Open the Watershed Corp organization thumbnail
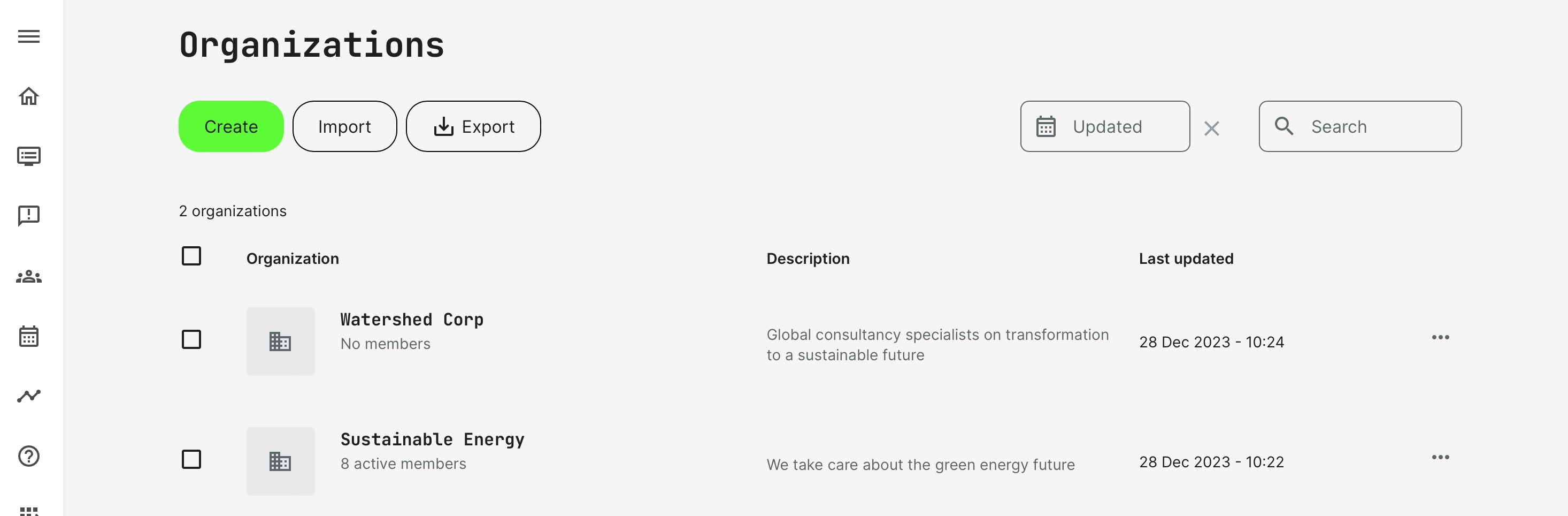 coord(281,342)
